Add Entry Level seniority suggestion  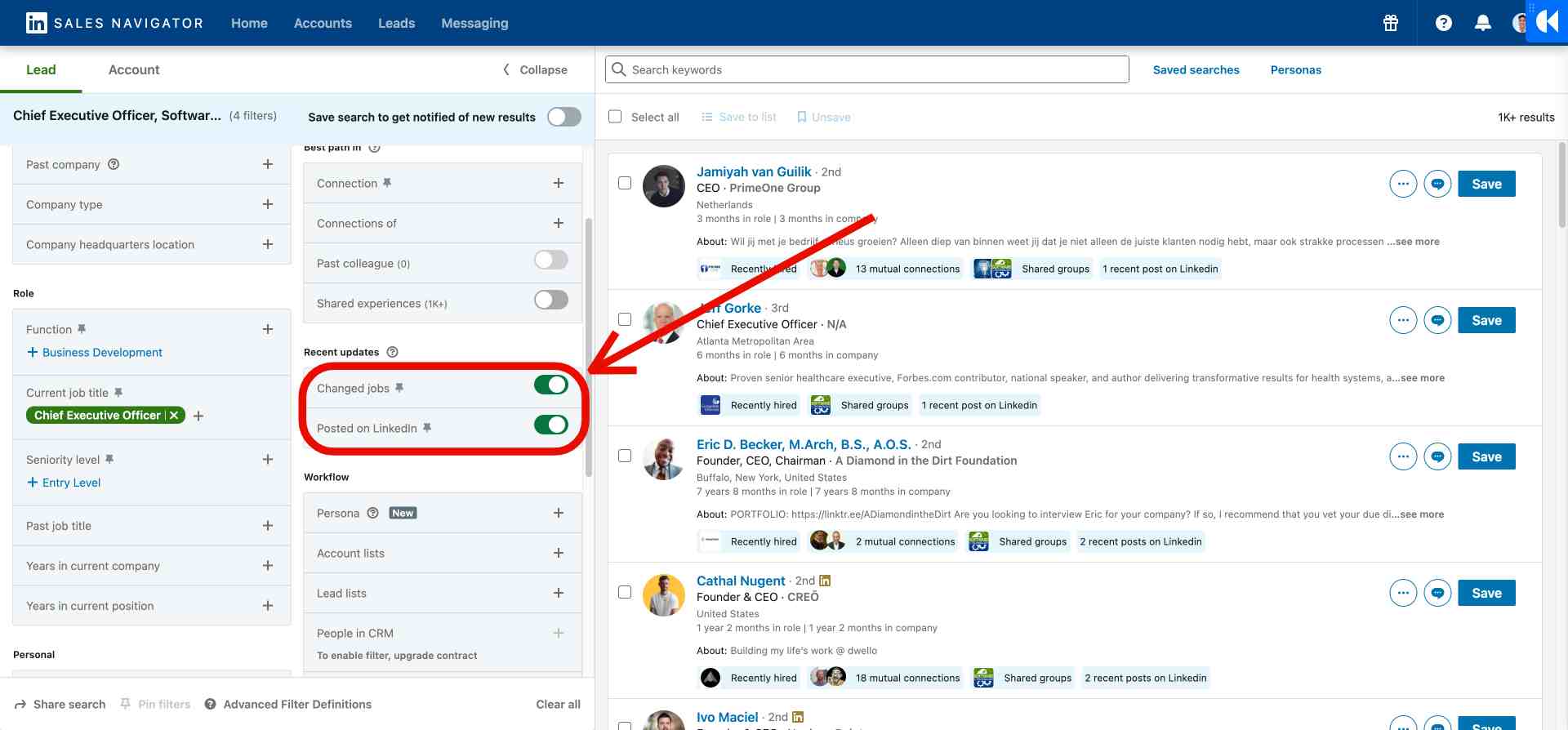click(64, 482)
